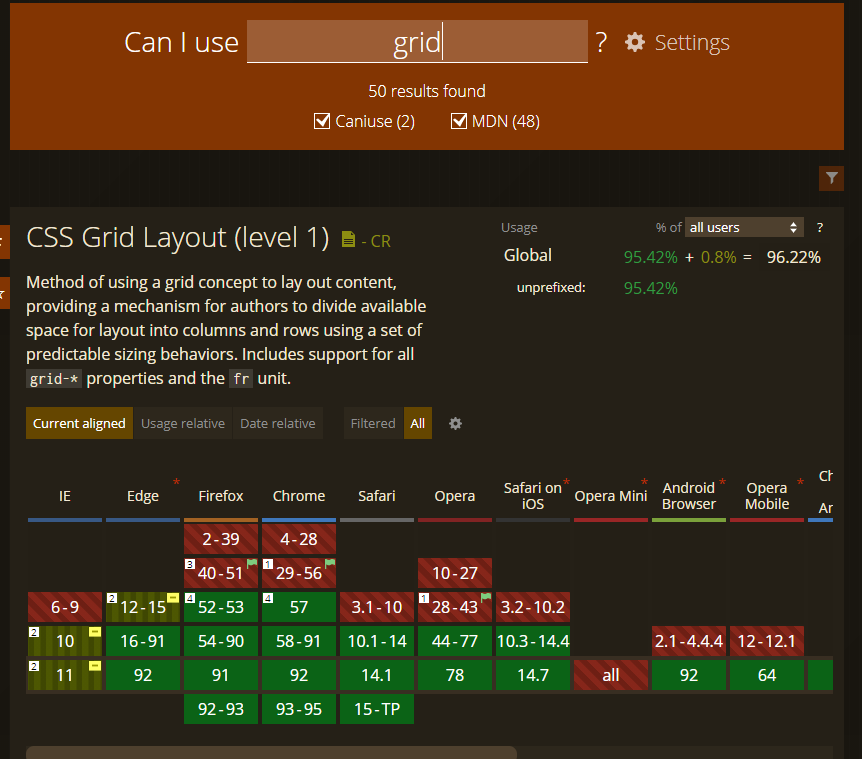The height and width of the screenshot is (759, 862).
Task: Switch to Usage relative view
Action: (x=183, y=423)
